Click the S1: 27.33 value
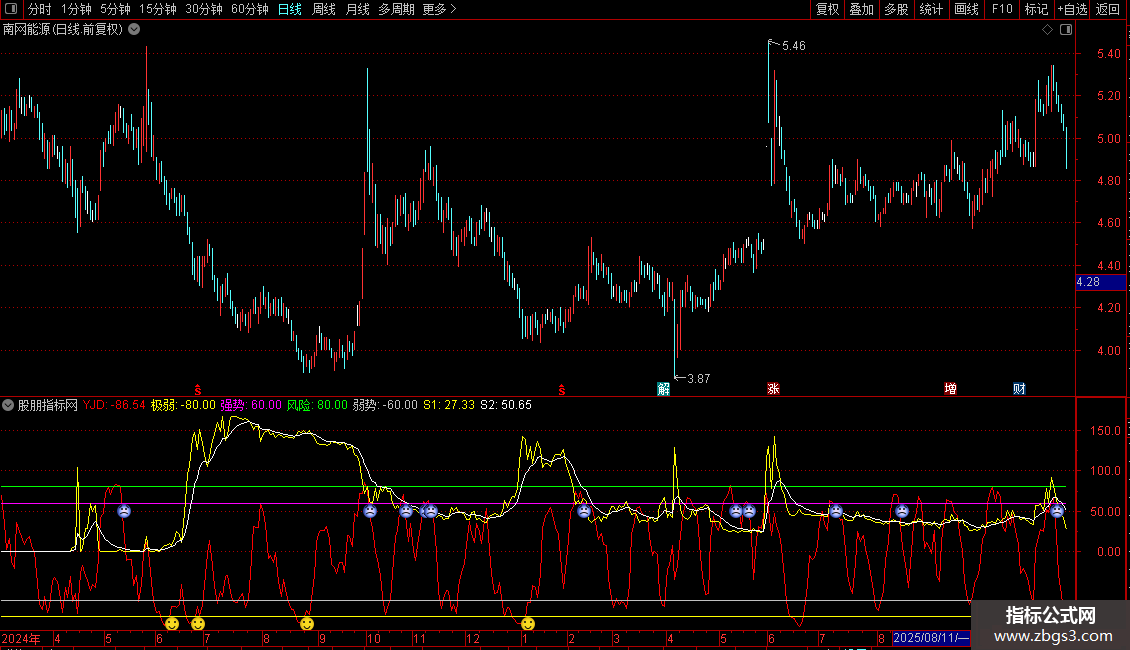This screenshot has width=1130, height=650. tap(449, 405)
